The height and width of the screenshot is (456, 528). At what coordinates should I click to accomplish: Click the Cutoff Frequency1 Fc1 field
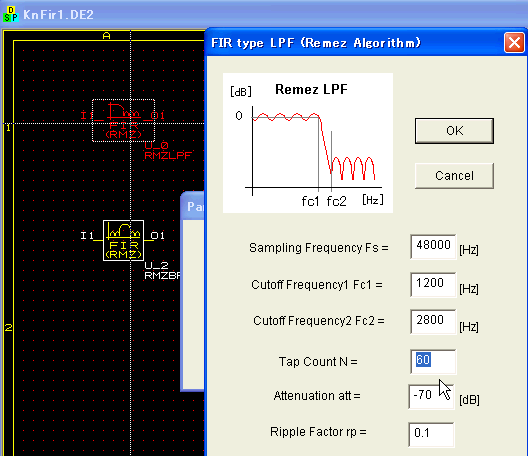[433, 285]
